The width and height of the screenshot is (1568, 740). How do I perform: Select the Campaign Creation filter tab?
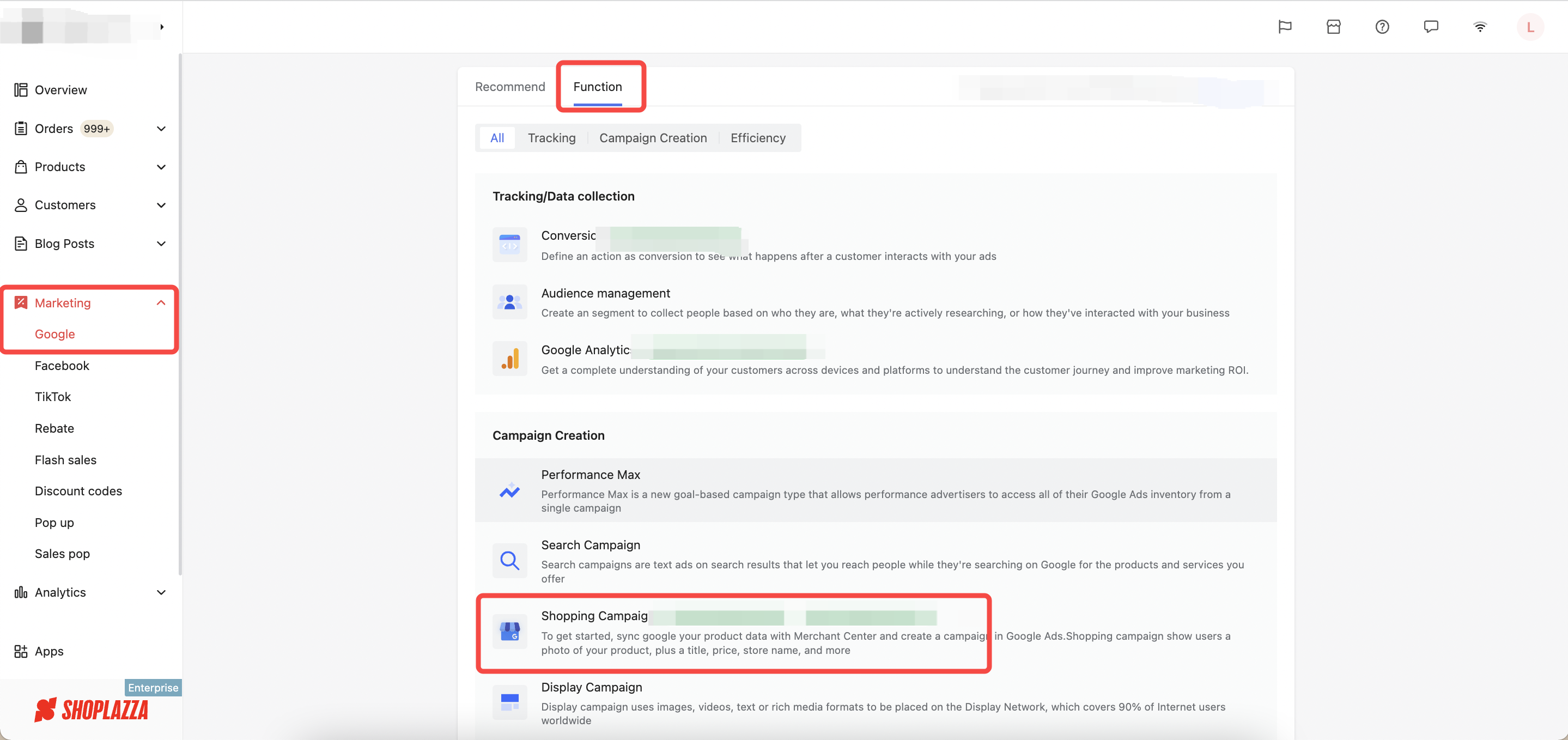click(x=653, y=138)
